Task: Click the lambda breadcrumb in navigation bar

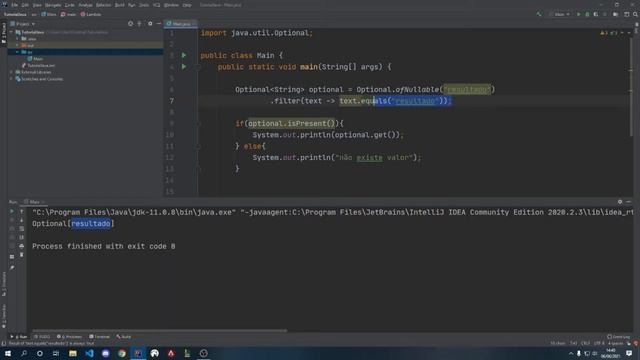Action: click(91, 14)
